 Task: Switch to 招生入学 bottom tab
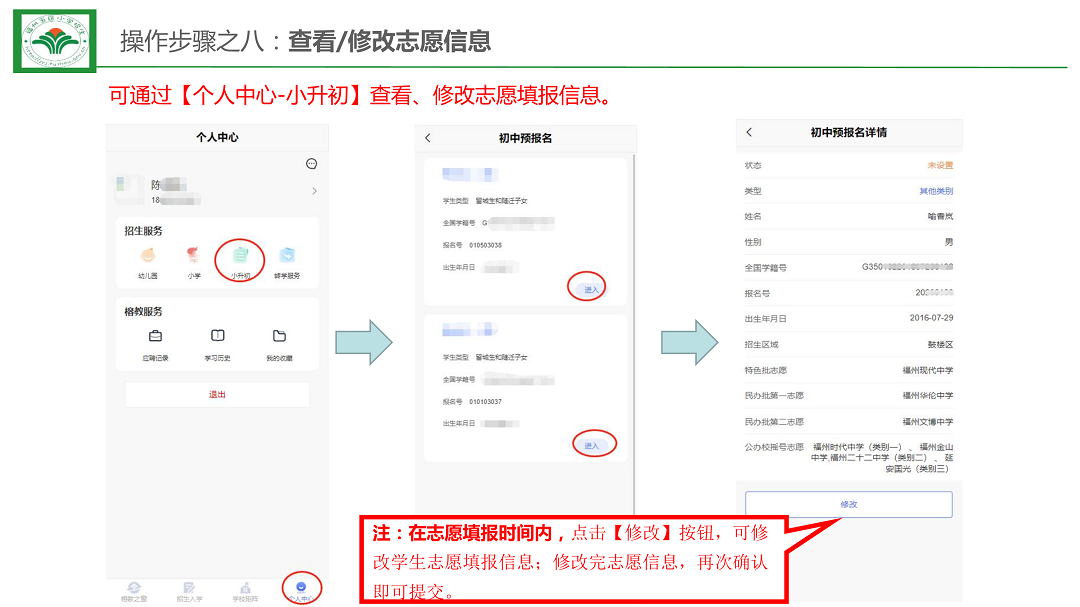click(x=189, y=590)
